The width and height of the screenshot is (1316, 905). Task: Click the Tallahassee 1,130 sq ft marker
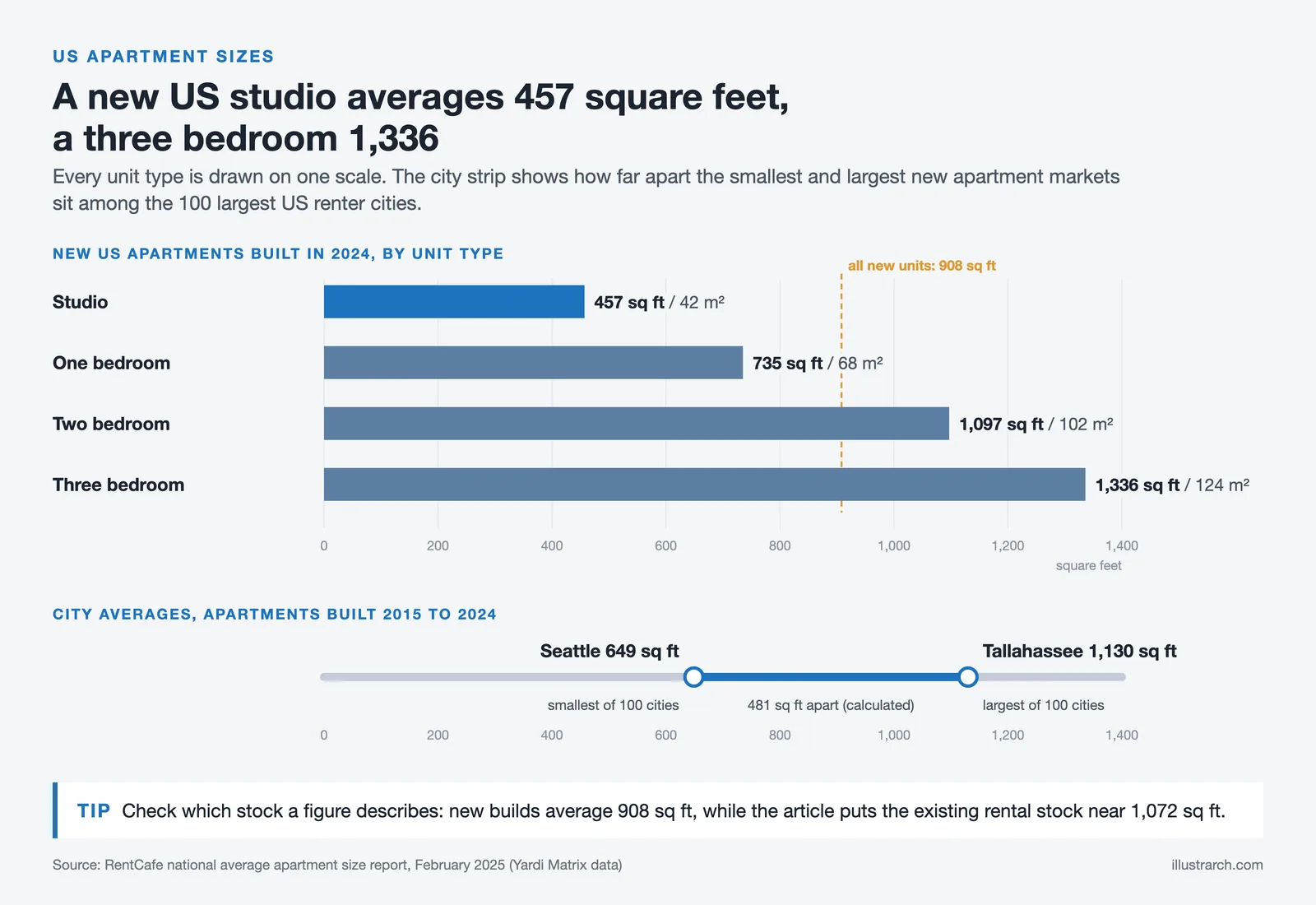(968, 677)
